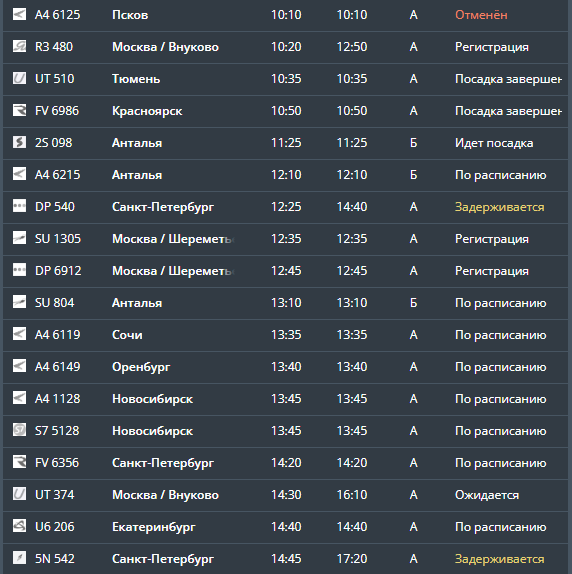Open flight SU 804 to Анталья
Screen dimensions: 572x574
[55, 303]
